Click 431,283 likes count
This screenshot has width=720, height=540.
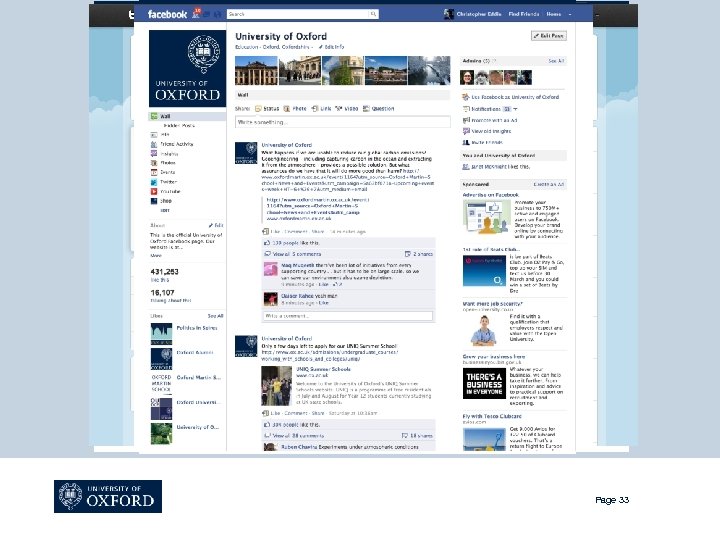[x=164, y=272]
